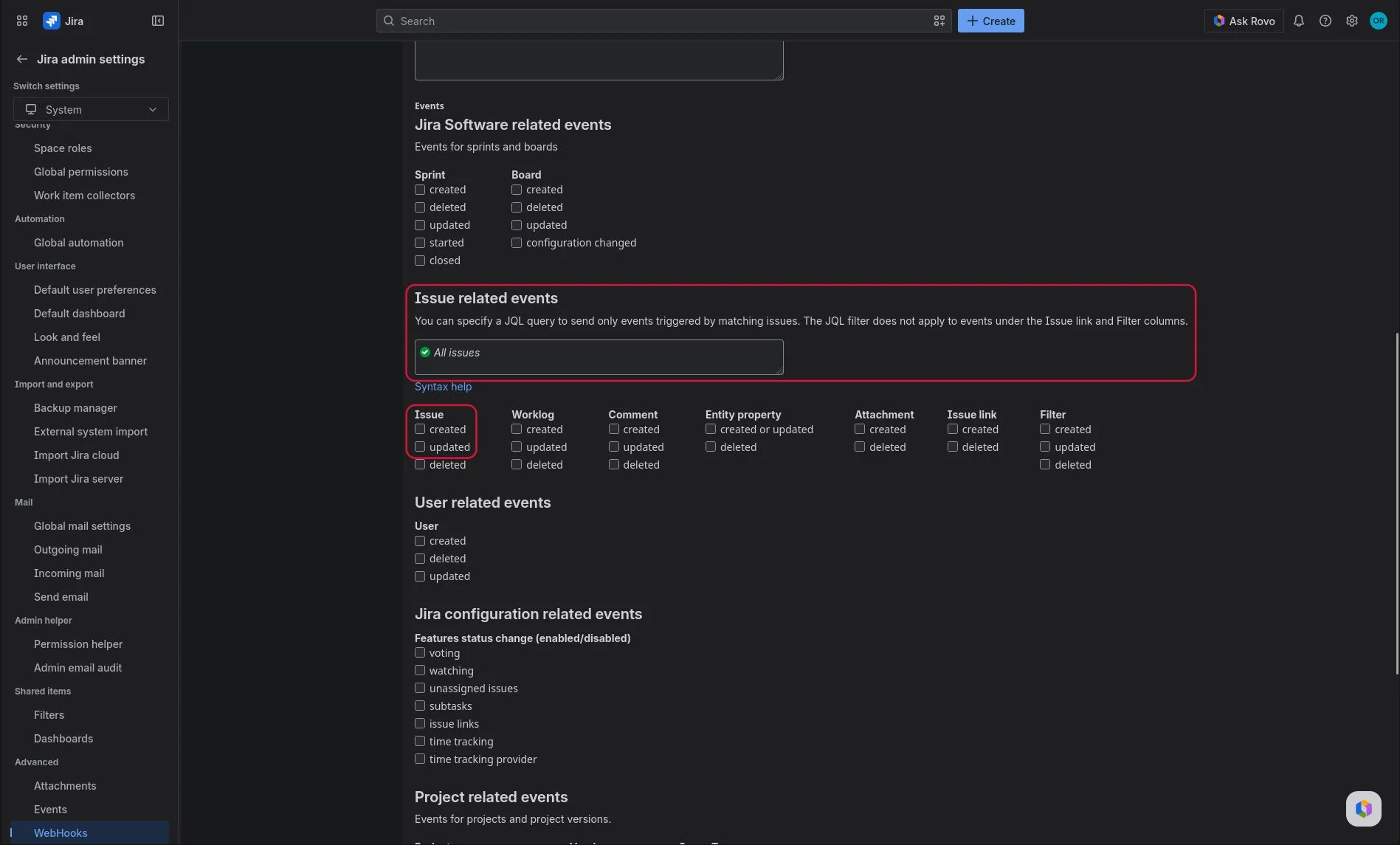Open Global permissions page
The image size is (1400, 845).
point(81,172)
